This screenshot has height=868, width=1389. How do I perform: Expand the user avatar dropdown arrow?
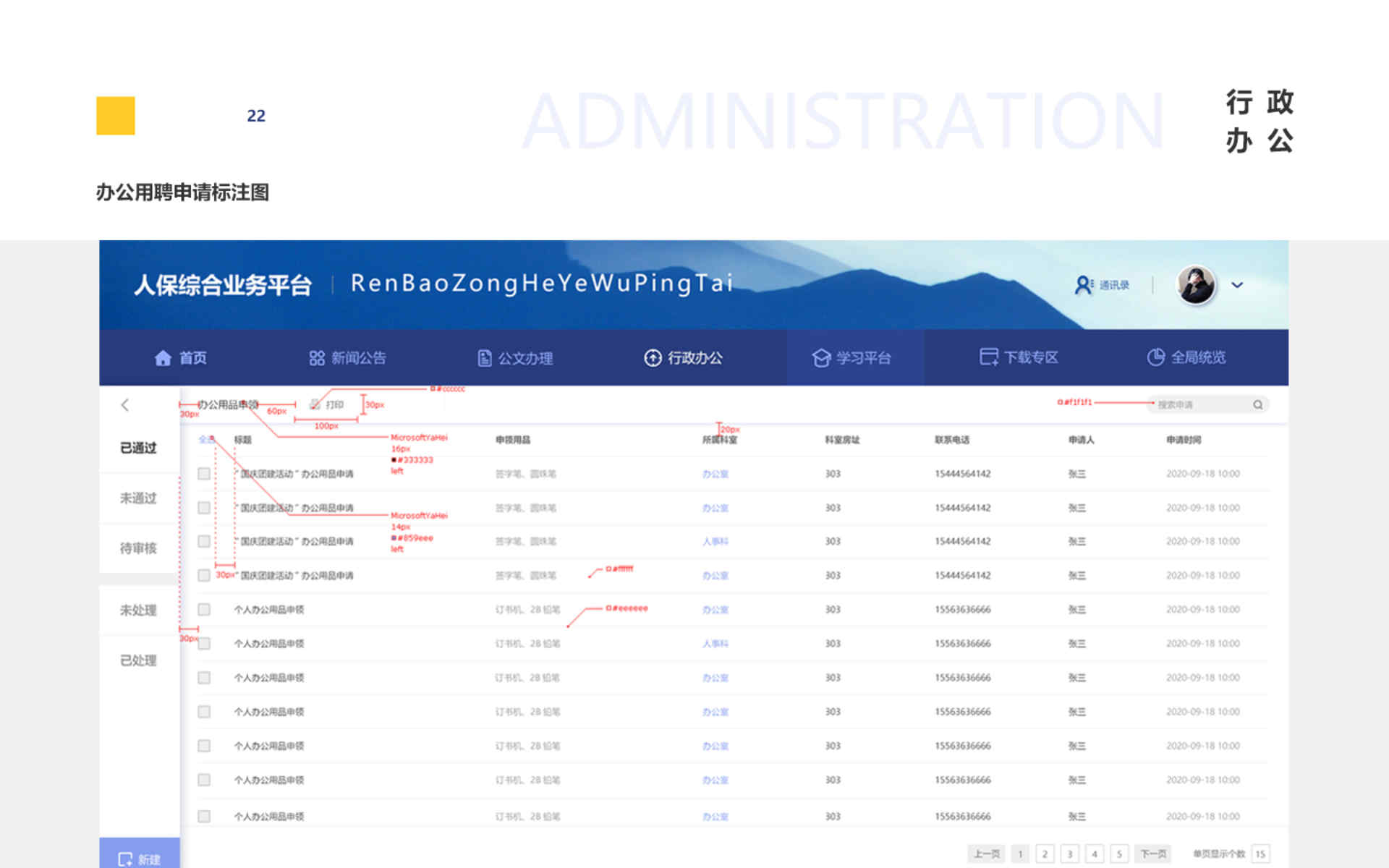(x=1237, y=285)
